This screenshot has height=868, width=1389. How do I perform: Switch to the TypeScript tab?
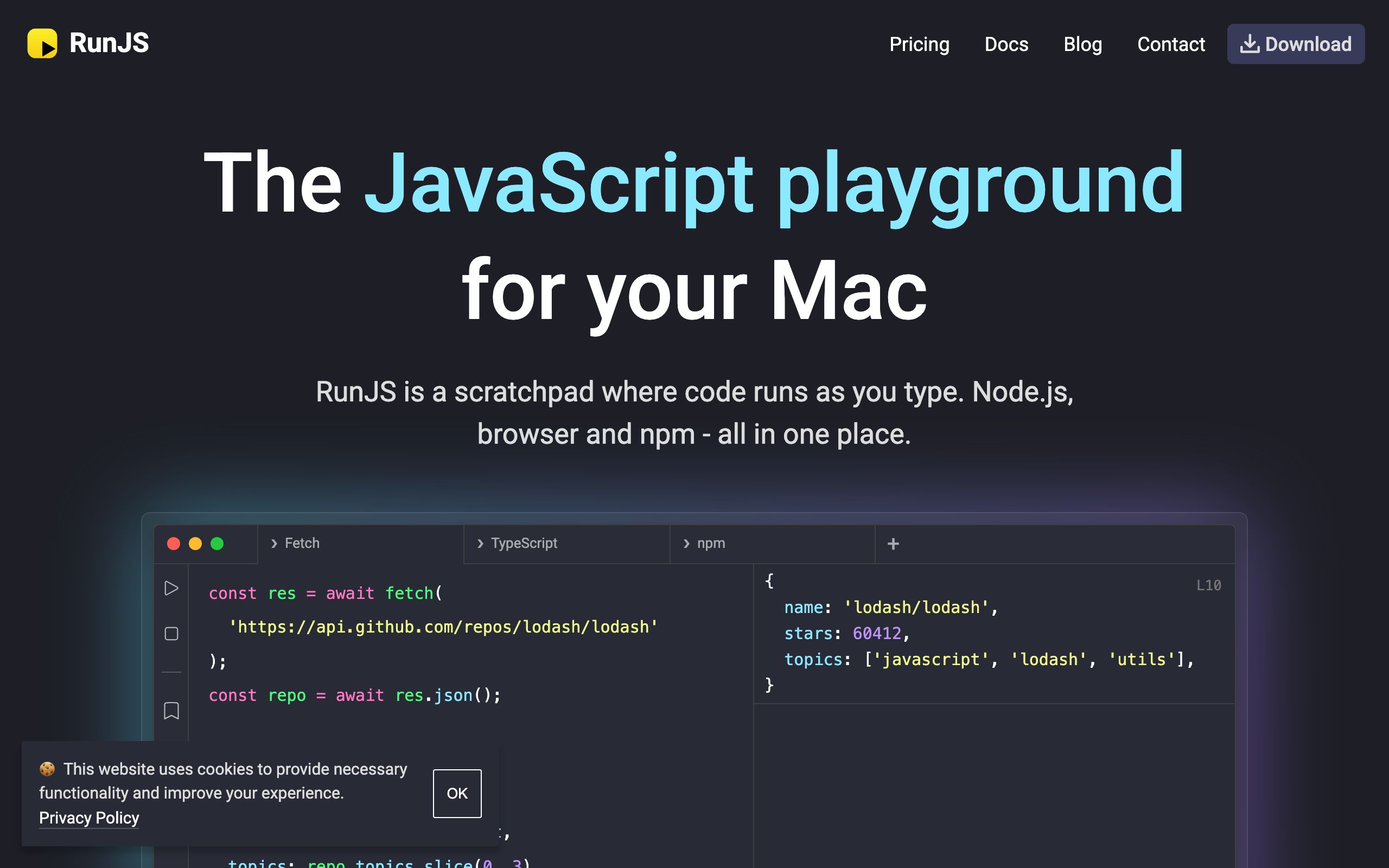(566, 543)
